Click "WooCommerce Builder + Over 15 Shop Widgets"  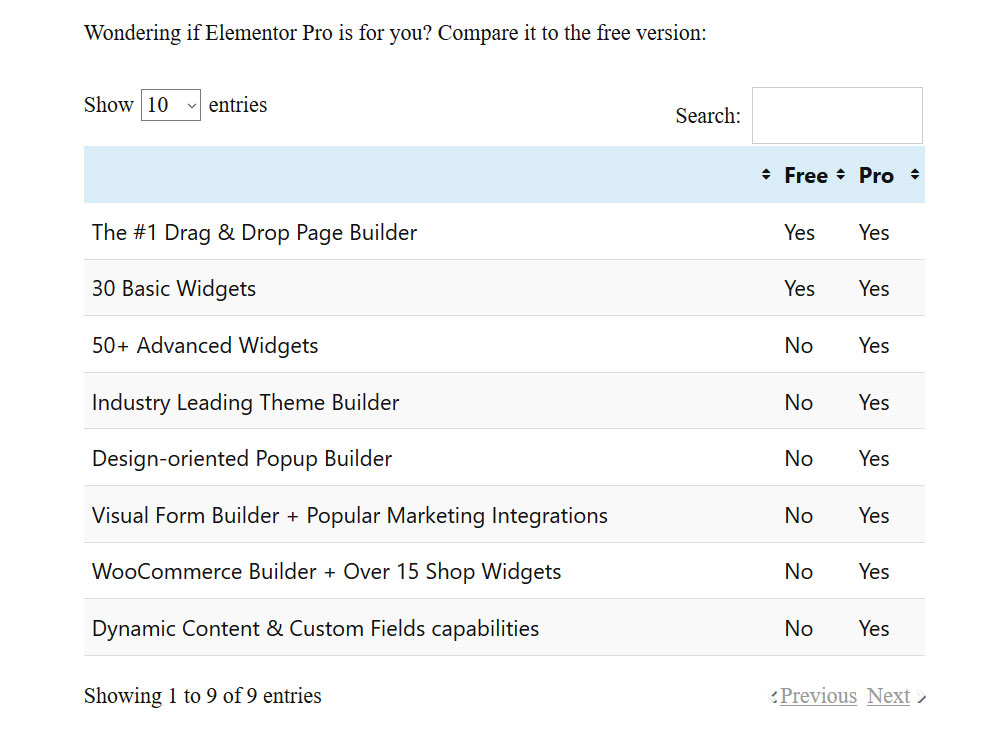click(x=326, y=572)
